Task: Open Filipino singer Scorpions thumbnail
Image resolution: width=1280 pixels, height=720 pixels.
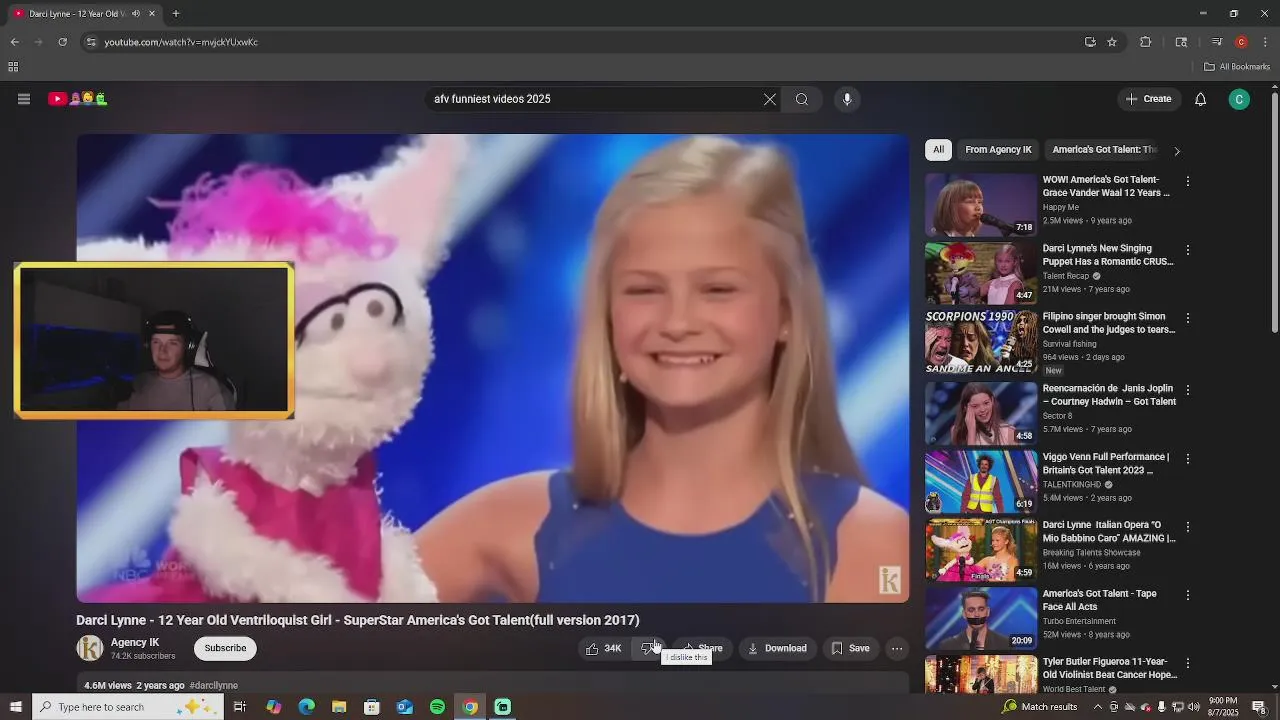Action: (981, 342)
